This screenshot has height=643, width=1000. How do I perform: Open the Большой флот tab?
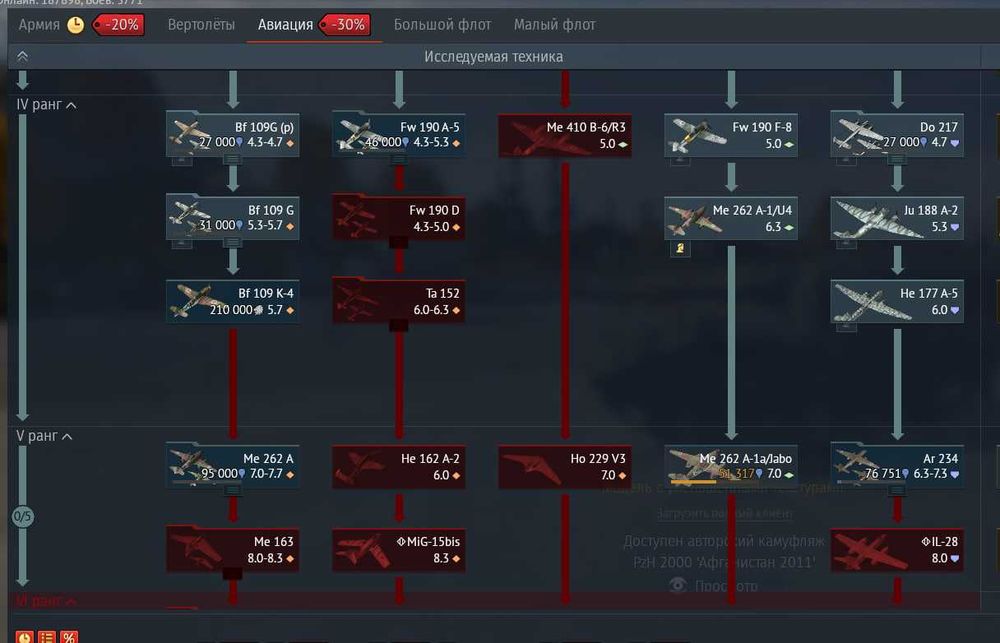[x=442, y=25]
